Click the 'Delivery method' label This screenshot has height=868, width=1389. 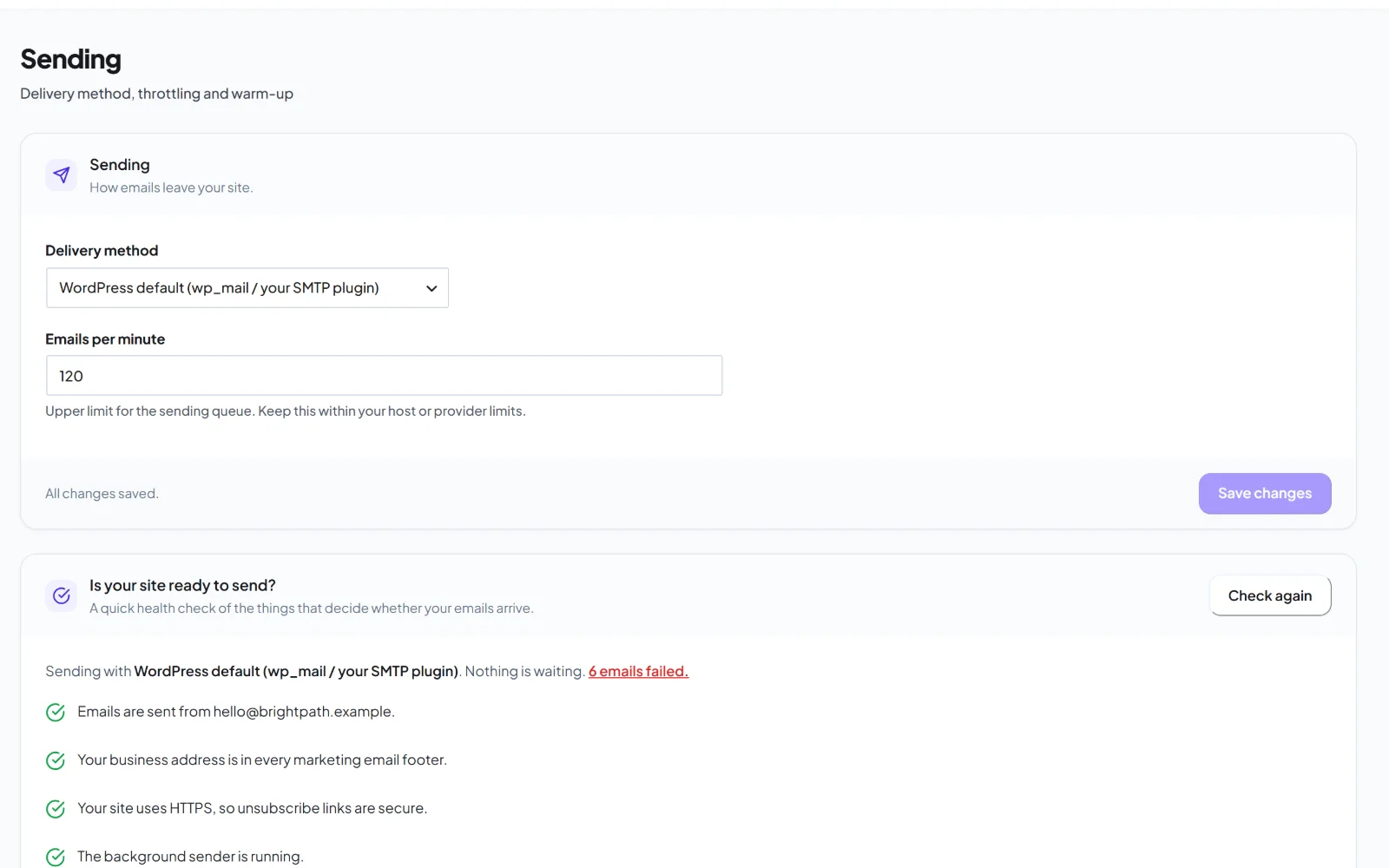click(x=102, y=251)
